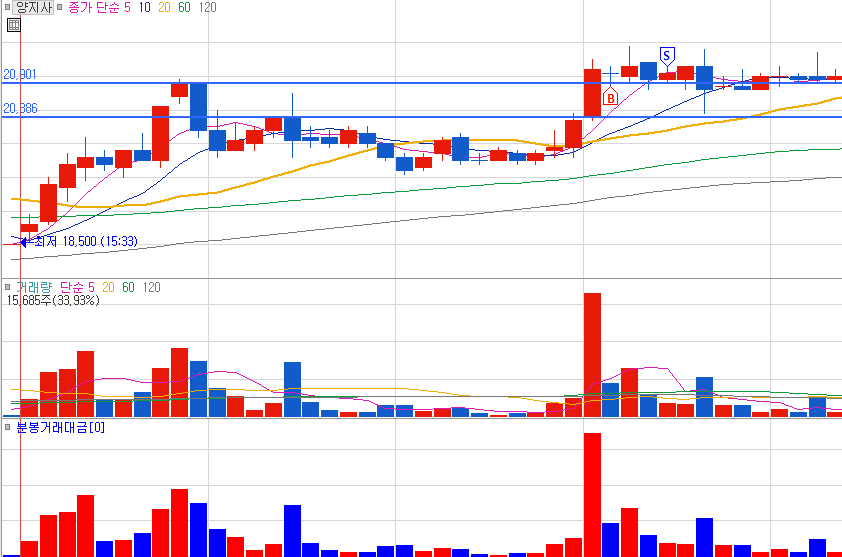
Task: Click the 양지사 stock name button
Action: coord(33,8)
